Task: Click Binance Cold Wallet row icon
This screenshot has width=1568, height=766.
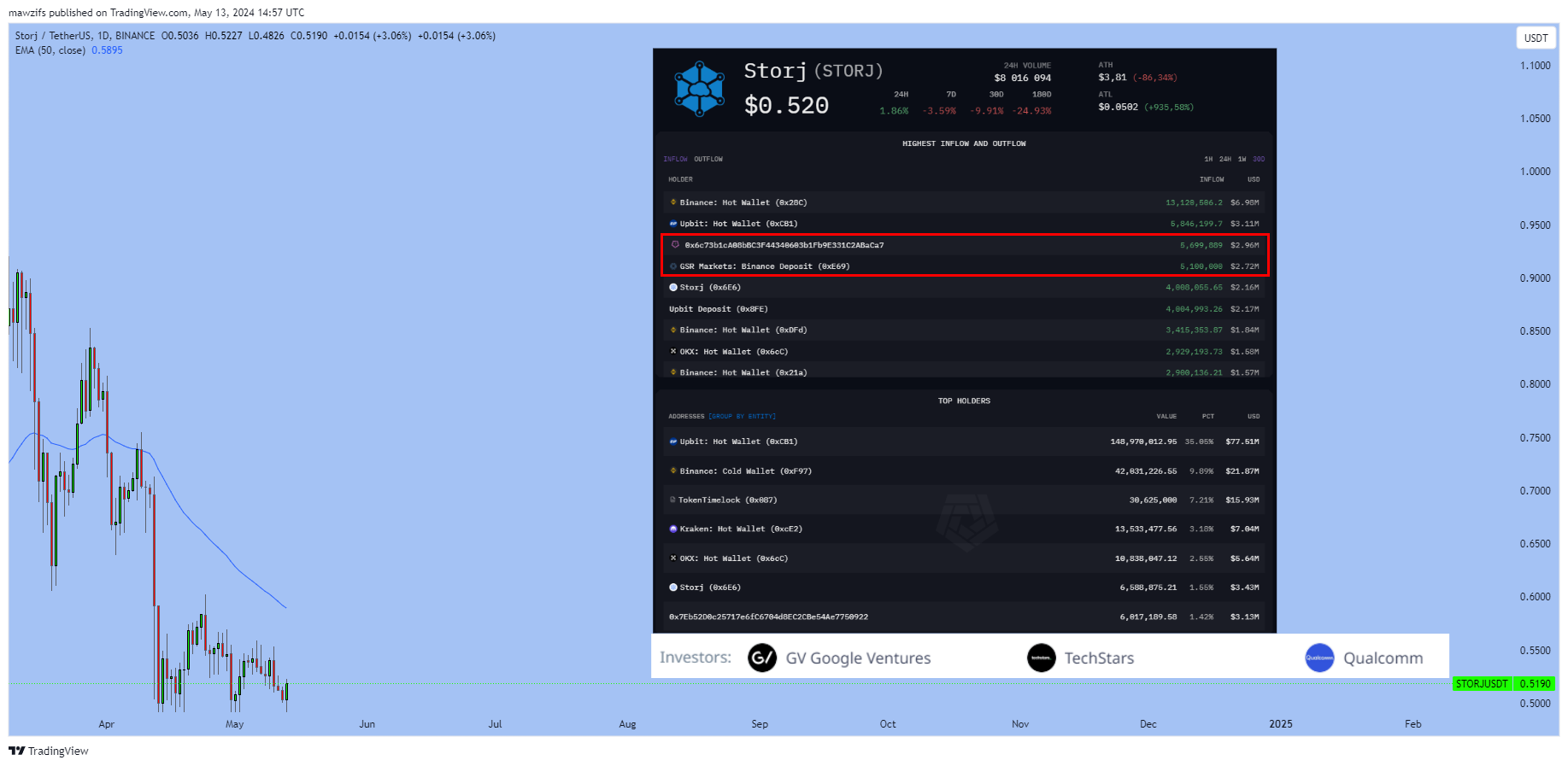Action: [673, 471]
